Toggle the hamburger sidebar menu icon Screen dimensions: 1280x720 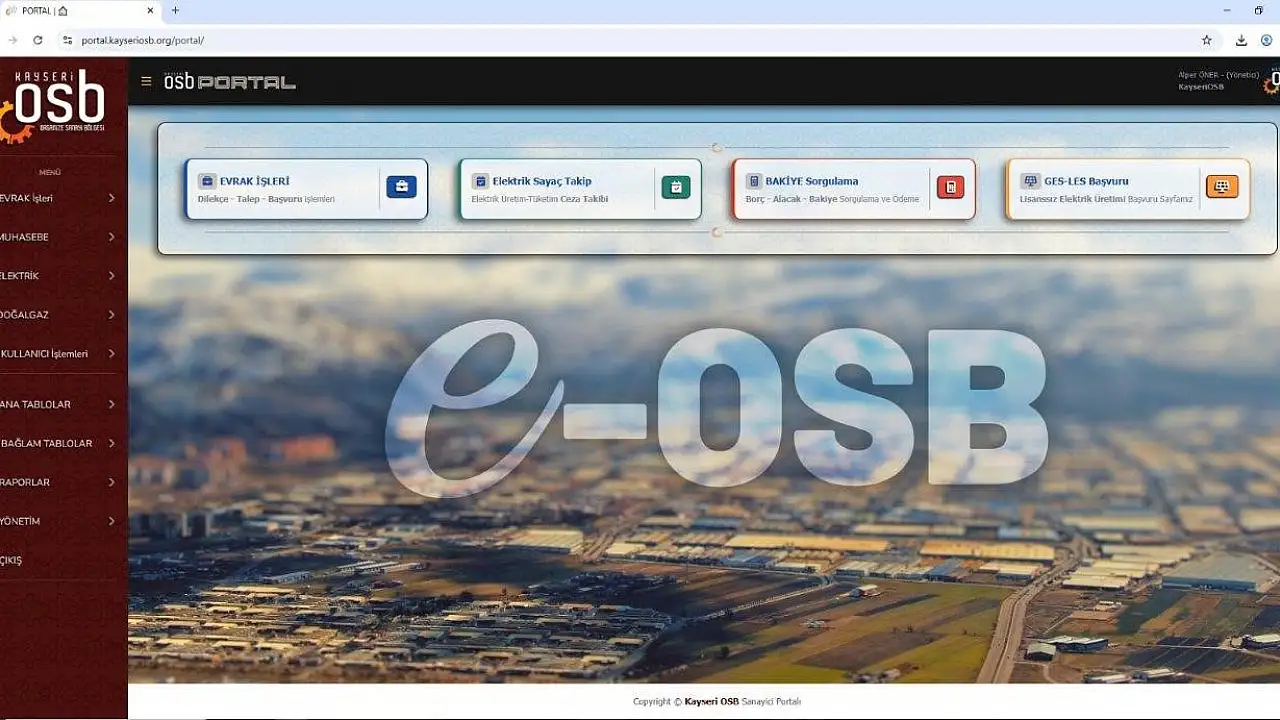point(146,82)
